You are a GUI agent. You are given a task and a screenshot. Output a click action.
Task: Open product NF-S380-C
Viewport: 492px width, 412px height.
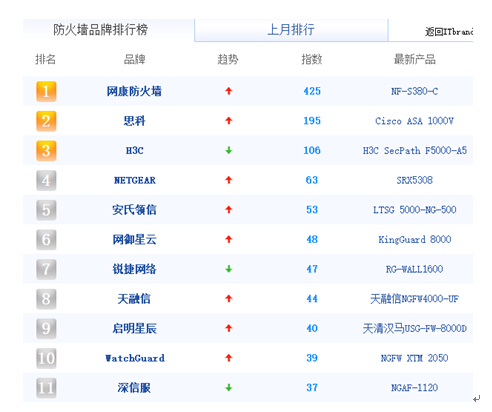[414, 91]
